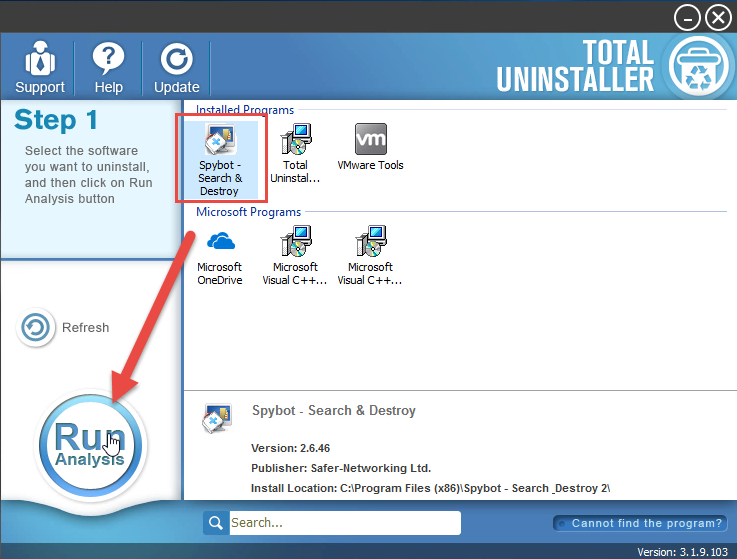Close the Total Uninstaller window

[718, 18]
